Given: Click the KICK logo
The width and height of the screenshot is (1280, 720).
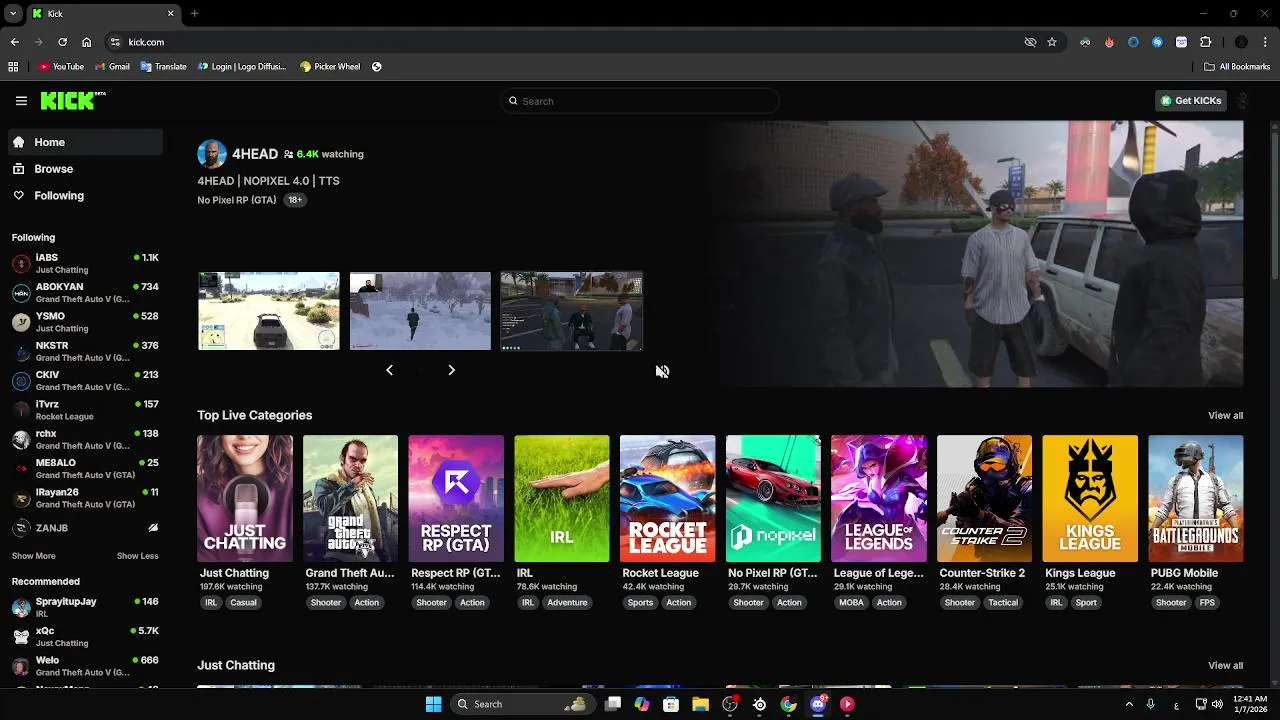Looking at the screenshot, I should point(71,100).
